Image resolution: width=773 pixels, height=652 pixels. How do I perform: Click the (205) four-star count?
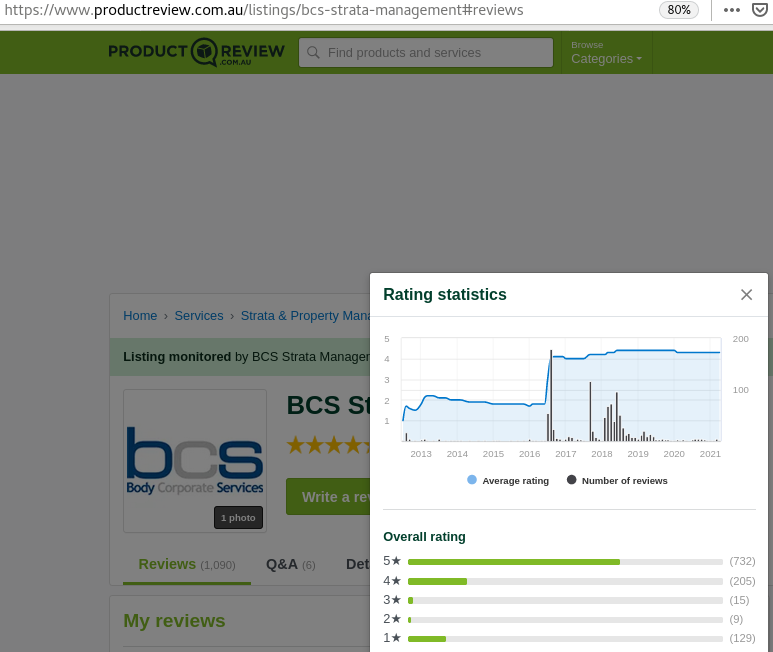(x=742, y=581)
